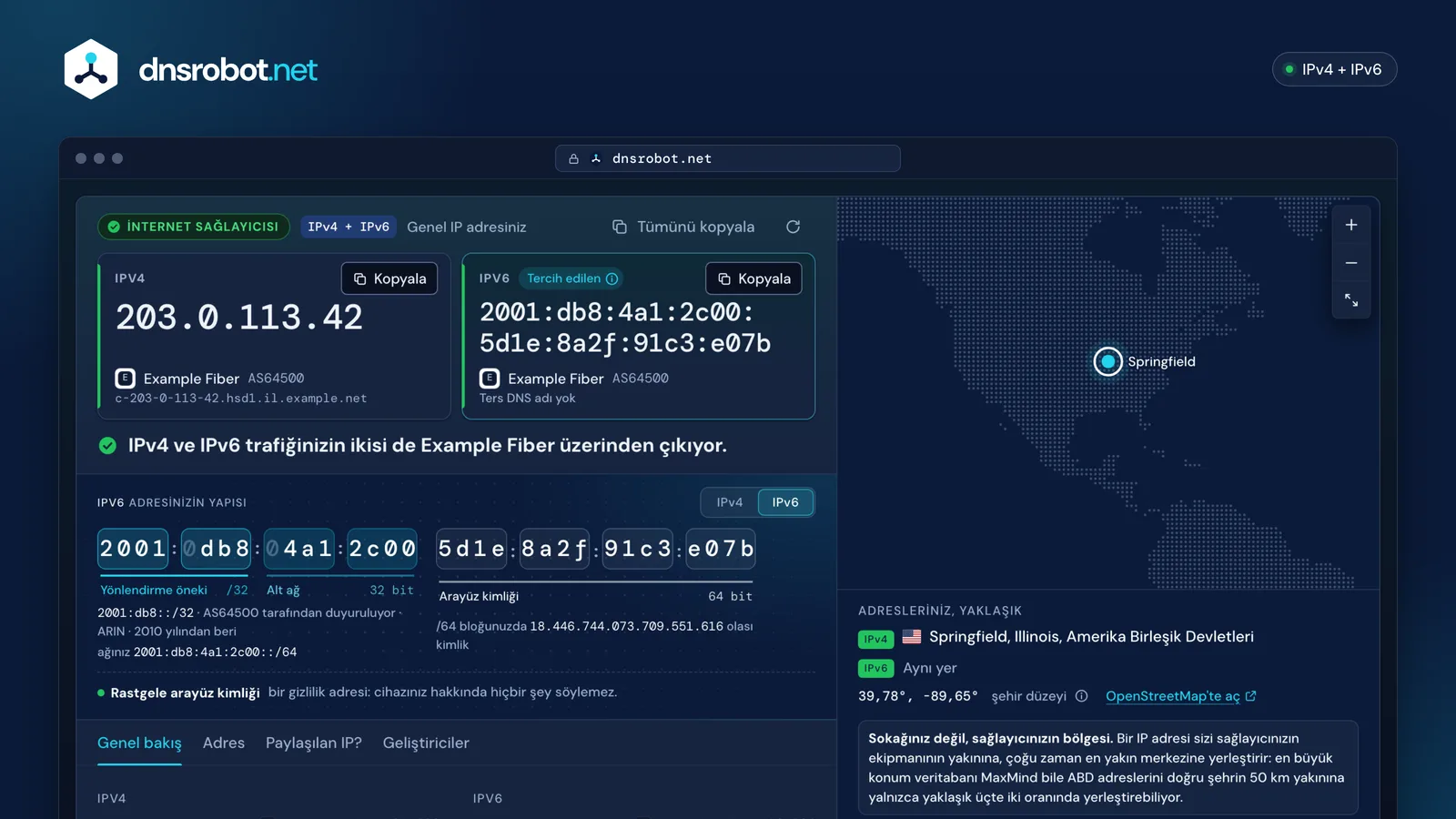1456x819 pixels.
Task: Click the green IPv4 tag beside Springfield, Illinois
Action: 875,639
